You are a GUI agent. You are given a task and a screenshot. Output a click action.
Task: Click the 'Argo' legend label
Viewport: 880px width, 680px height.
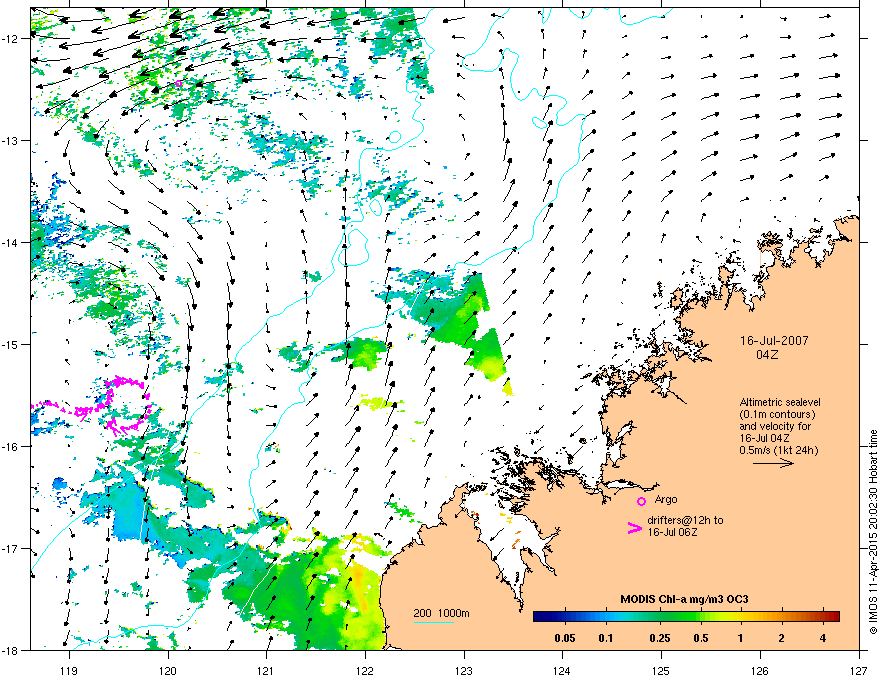(666, 499)
